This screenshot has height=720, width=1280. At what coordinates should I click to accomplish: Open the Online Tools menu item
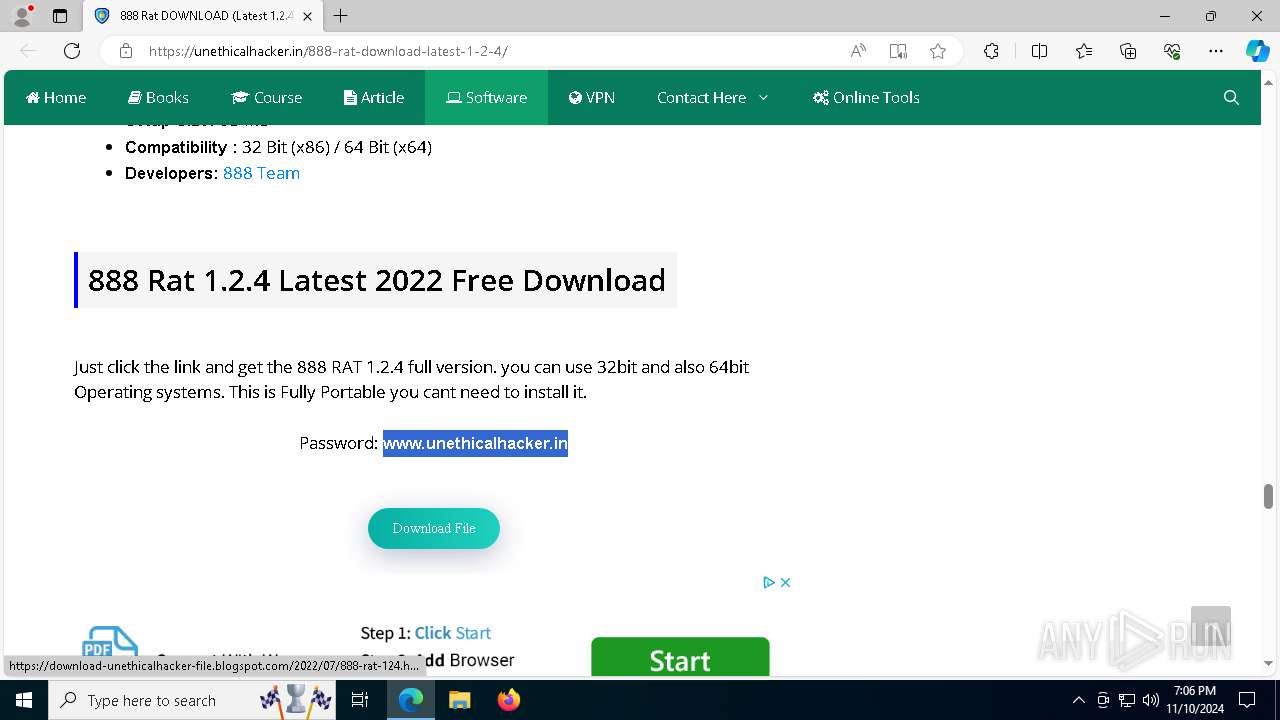click(866, 97)
